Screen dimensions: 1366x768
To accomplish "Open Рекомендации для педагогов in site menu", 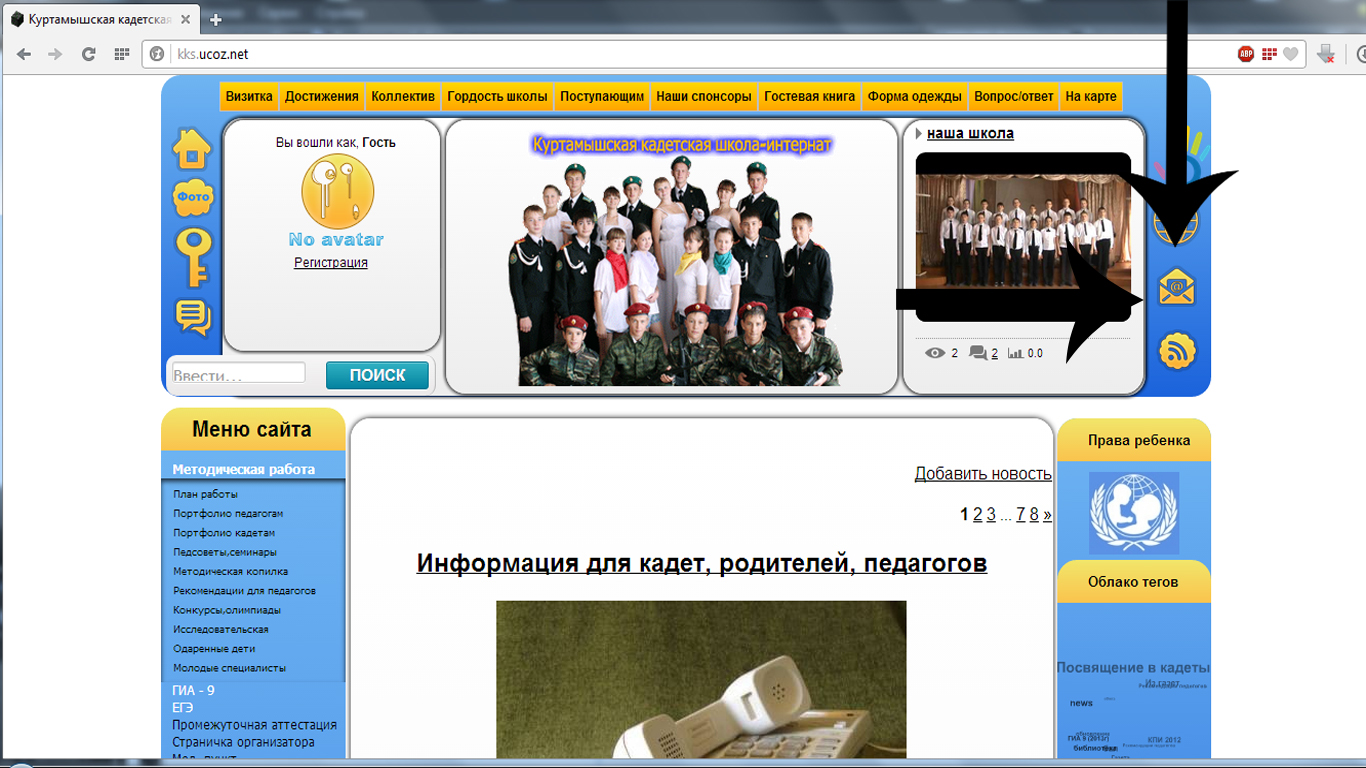I will pyautogui.click(x=245, y=591).
